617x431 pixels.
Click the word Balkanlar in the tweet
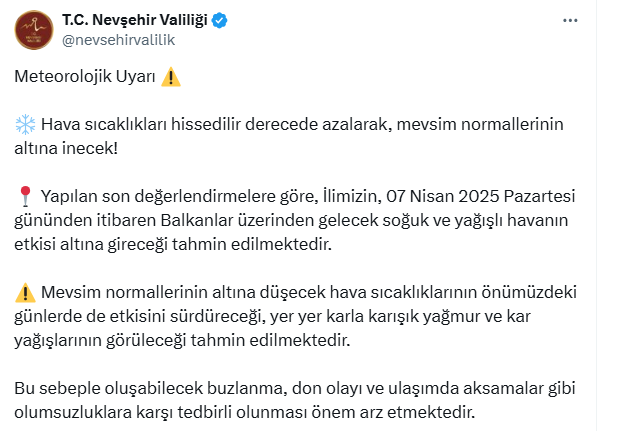[197, 220]
